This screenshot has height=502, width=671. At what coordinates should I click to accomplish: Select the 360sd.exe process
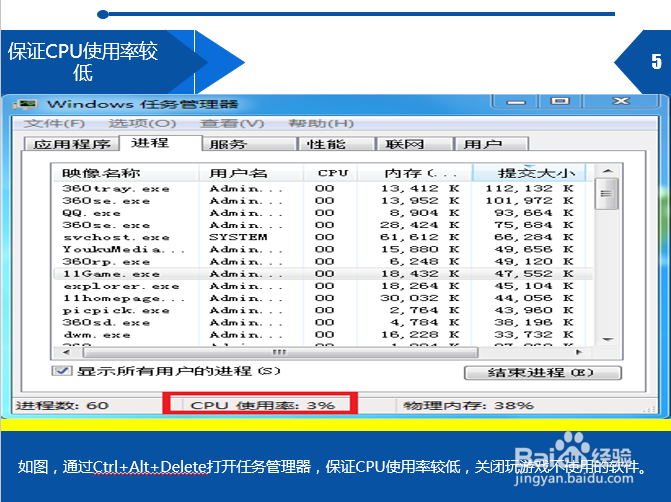[323, 322]
